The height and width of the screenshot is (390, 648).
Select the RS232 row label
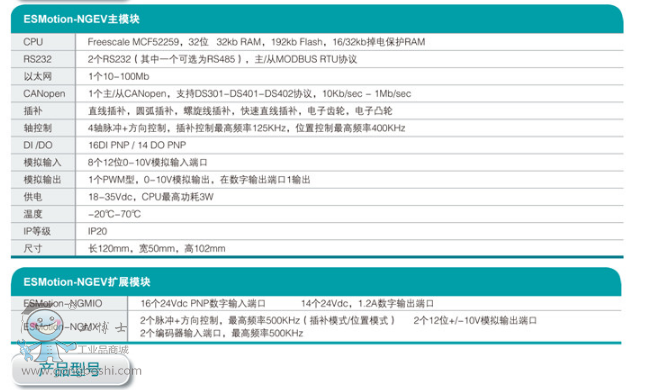[x=37, y=59]
